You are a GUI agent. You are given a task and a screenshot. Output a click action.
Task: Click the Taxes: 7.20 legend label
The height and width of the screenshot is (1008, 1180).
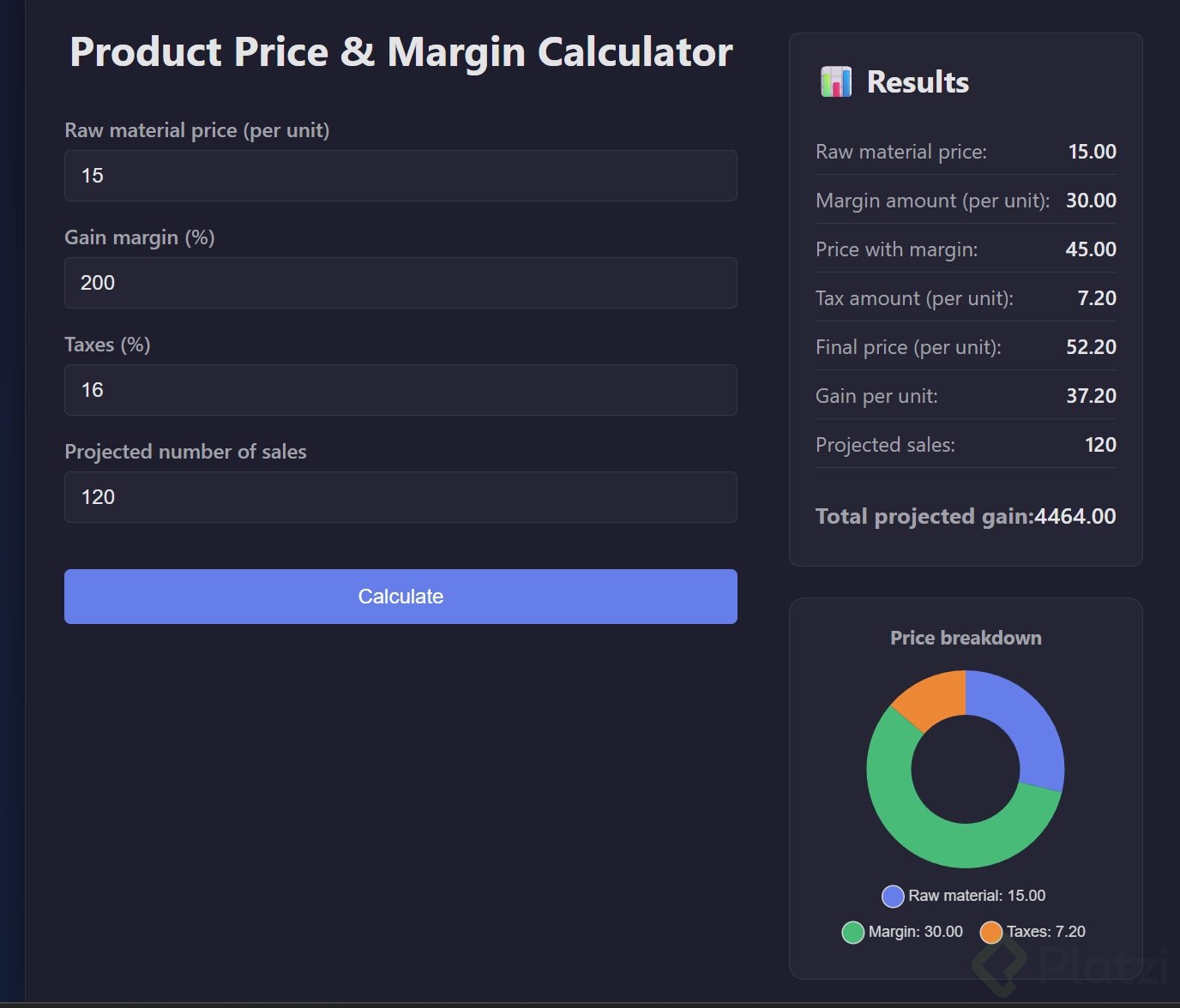coord(1045,932)
